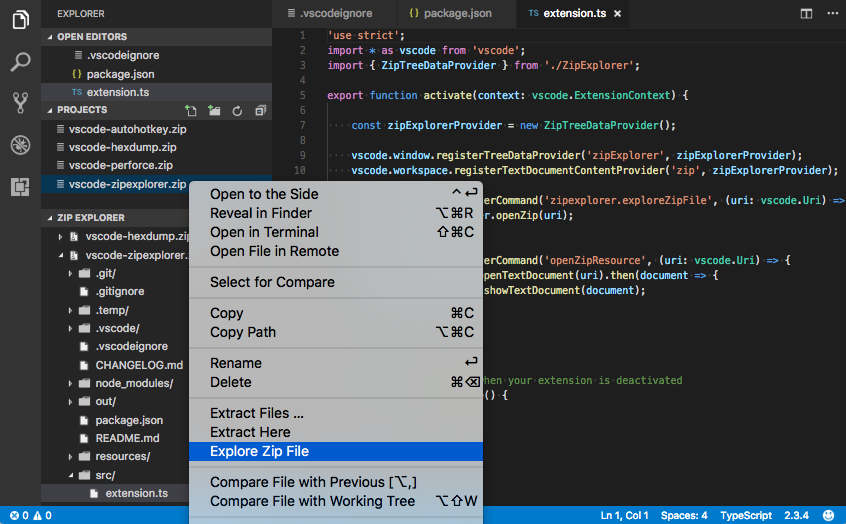The width and height of the screenshot is (846, 524).
Task: Open the Source Control view icon
Action: pos(21,103)
